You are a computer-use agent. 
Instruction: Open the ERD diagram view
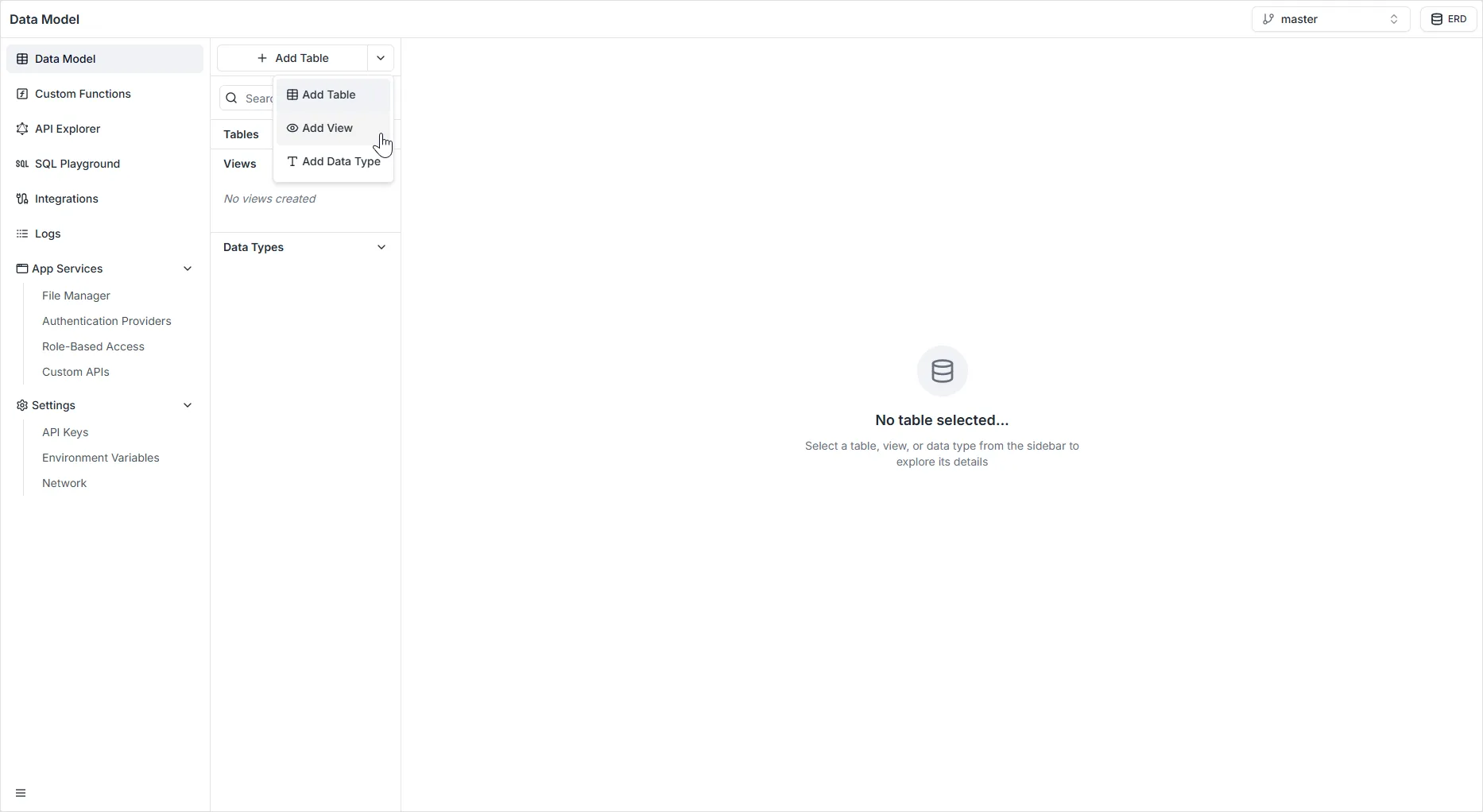click(1448, 19)
